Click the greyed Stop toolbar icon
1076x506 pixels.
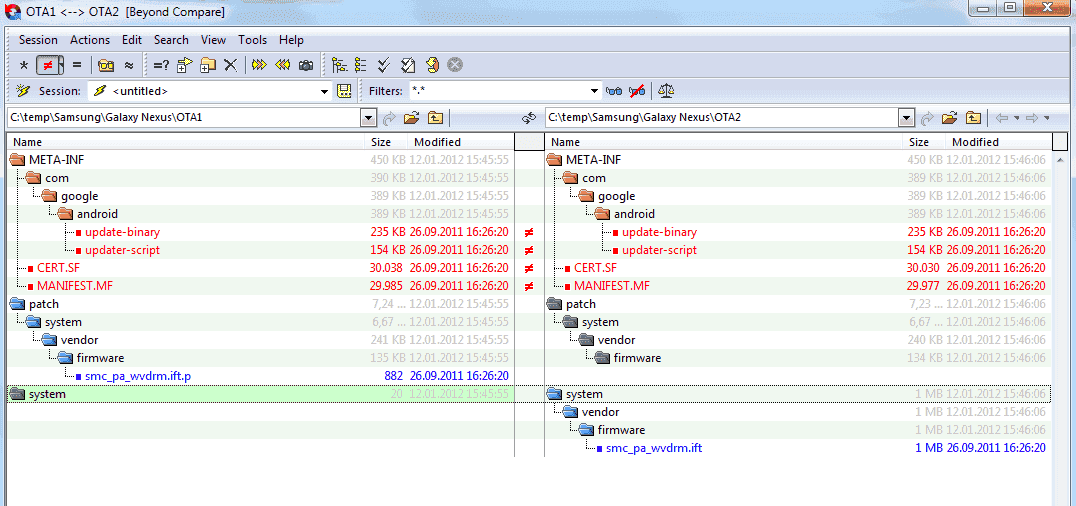455,65
